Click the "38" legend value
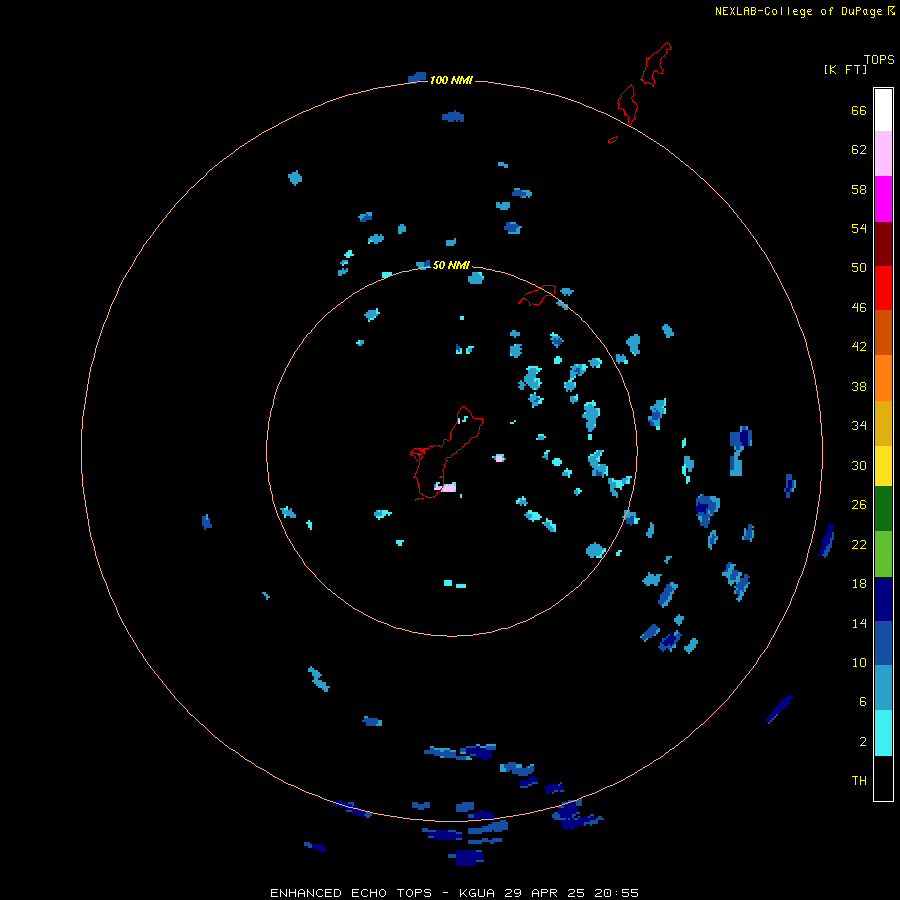 point(859,386)
